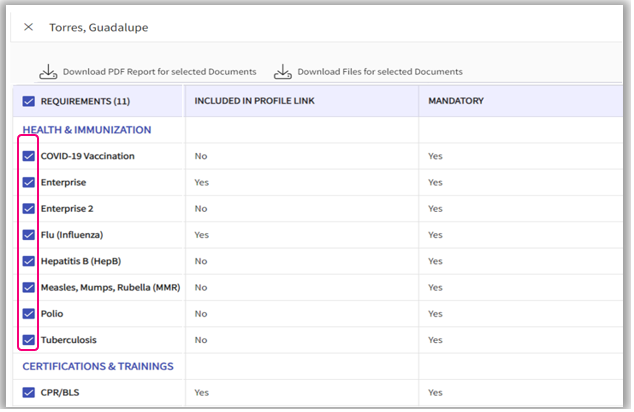634x412 pixels.
Task: Download PDF Report for selected Documents
Action: tap(159, 72)
